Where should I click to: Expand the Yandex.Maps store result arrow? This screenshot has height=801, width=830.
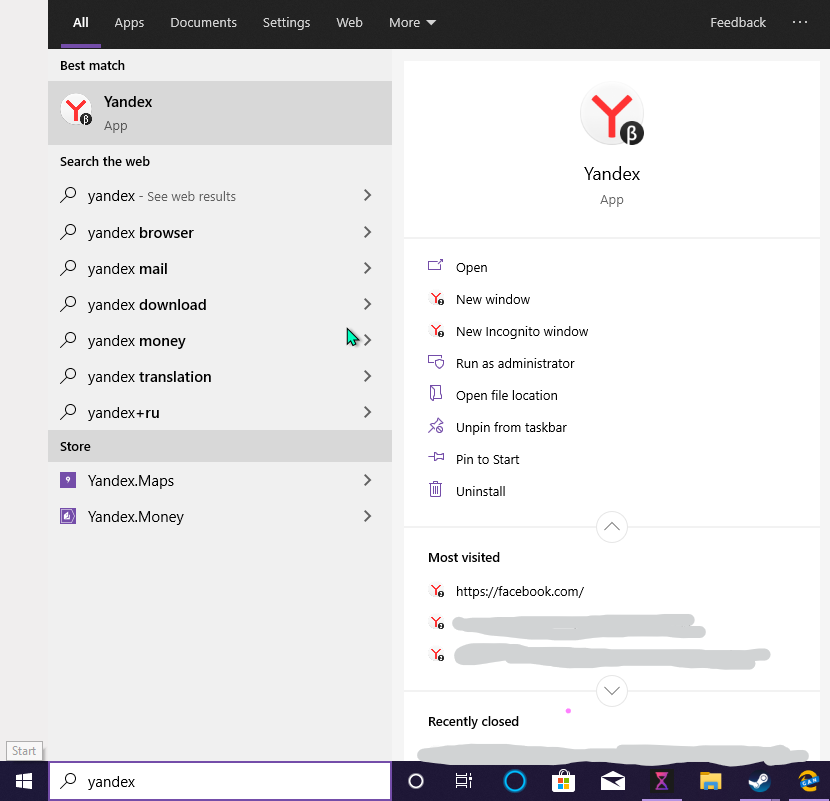click(x=367, y=480)
